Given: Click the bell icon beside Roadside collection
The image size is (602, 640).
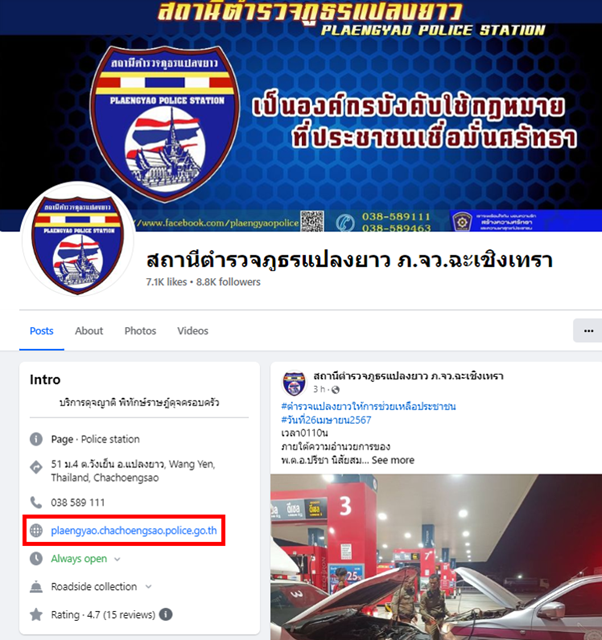Looking at the screenshot, I should coord(36,587).
